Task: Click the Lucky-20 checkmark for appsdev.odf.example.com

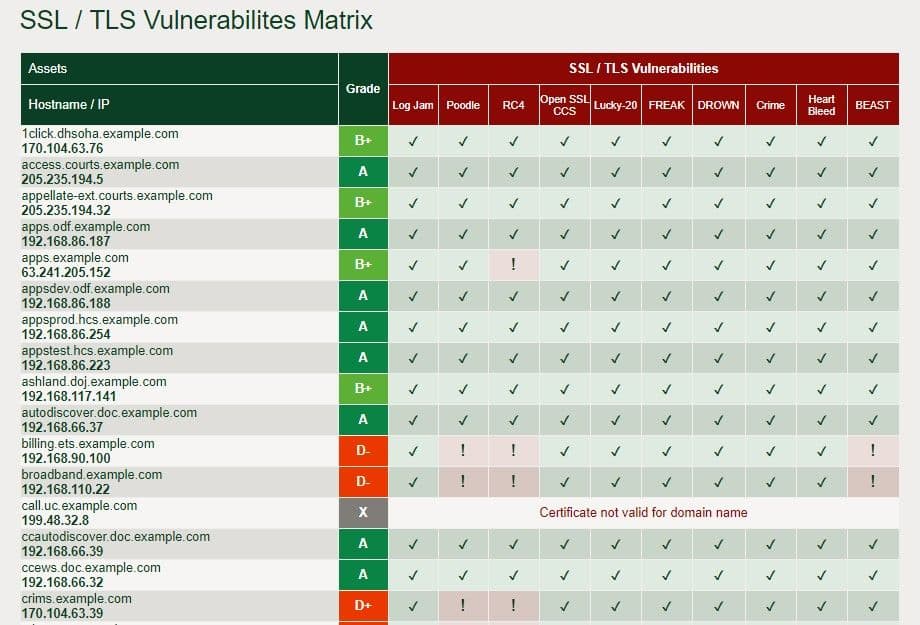Action: (614, 295)
